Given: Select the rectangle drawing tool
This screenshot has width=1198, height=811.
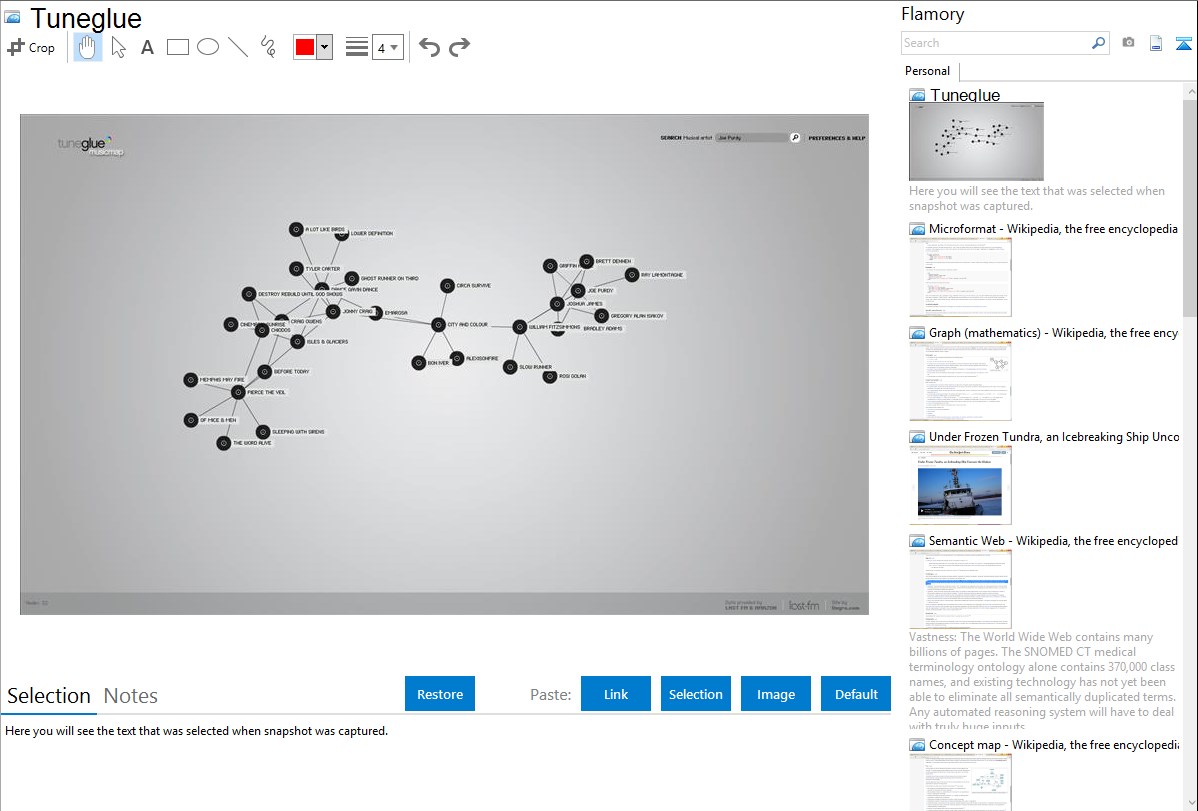Looking at the screenshot, I should click(x=177, y=47).
